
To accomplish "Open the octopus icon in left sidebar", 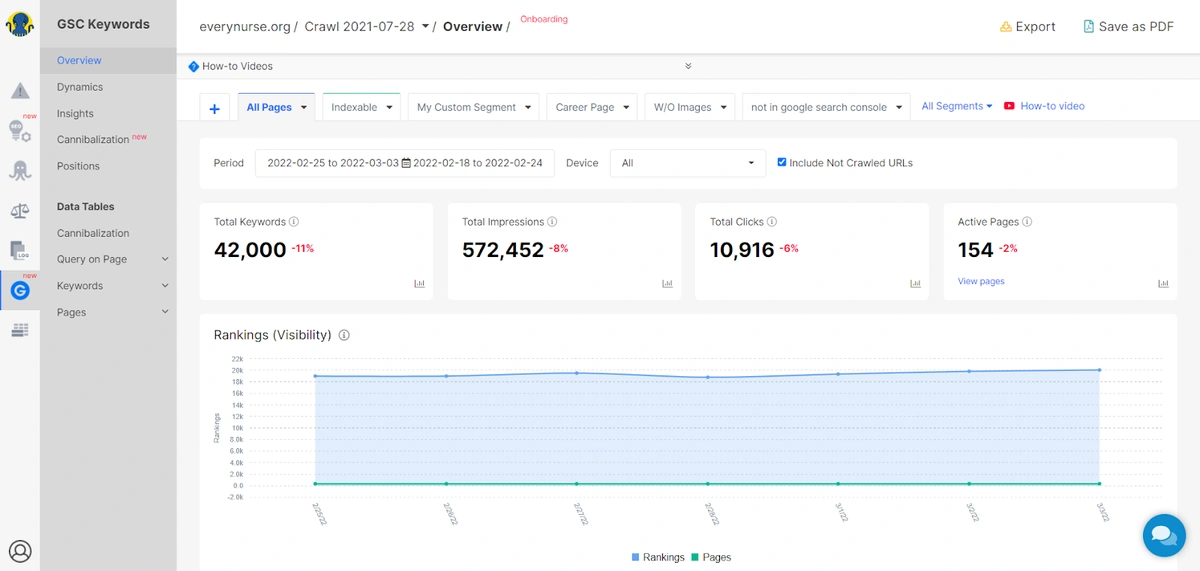I will coord(20,171).
